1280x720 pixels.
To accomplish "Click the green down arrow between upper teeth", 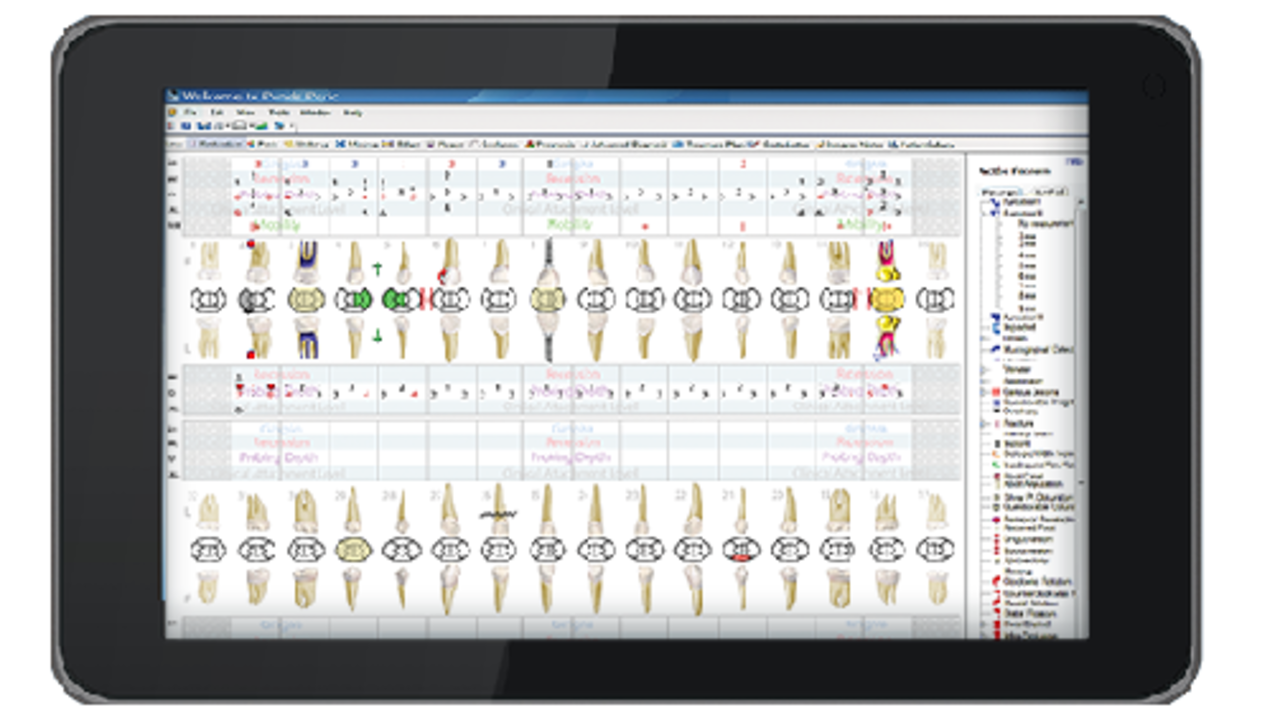I will [378, 338].
